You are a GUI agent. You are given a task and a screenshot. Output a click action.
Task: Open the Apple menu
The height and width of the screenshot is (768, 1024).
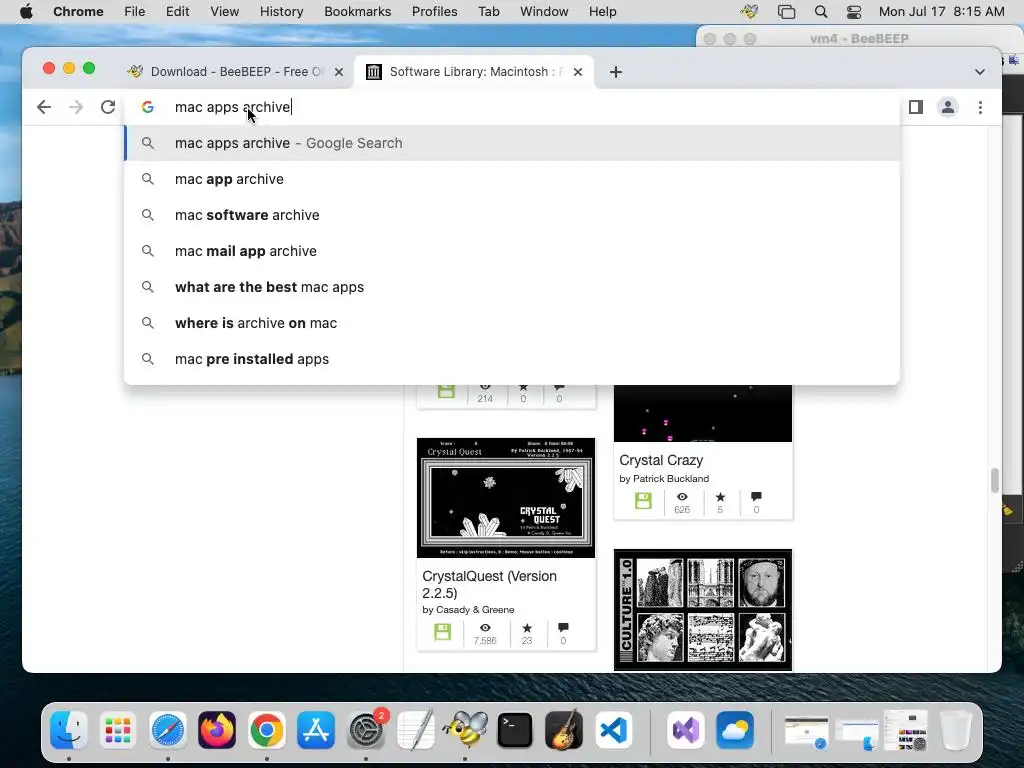point(26,11)
